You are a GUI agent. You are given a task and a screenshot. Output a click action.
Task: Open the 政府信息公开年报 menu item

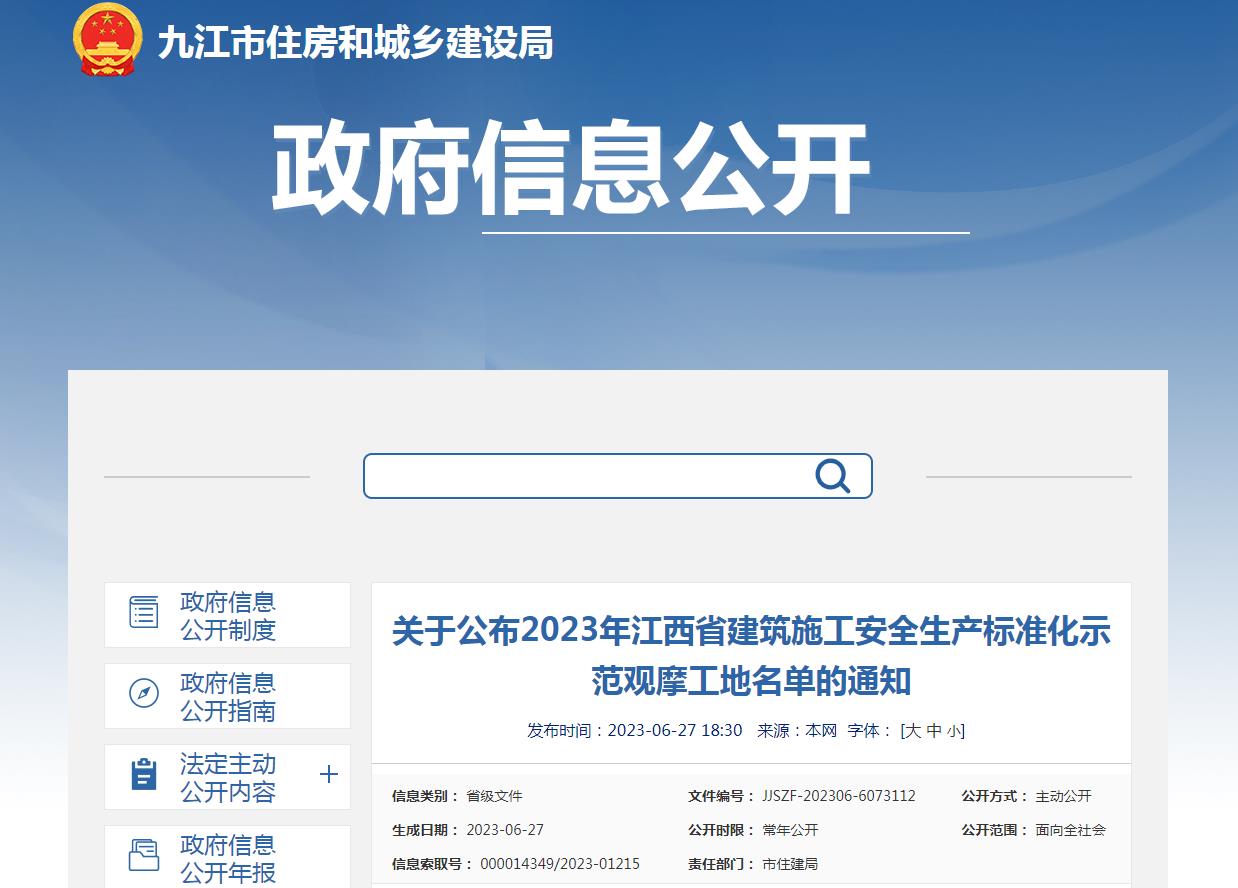(x=228, y=858)
